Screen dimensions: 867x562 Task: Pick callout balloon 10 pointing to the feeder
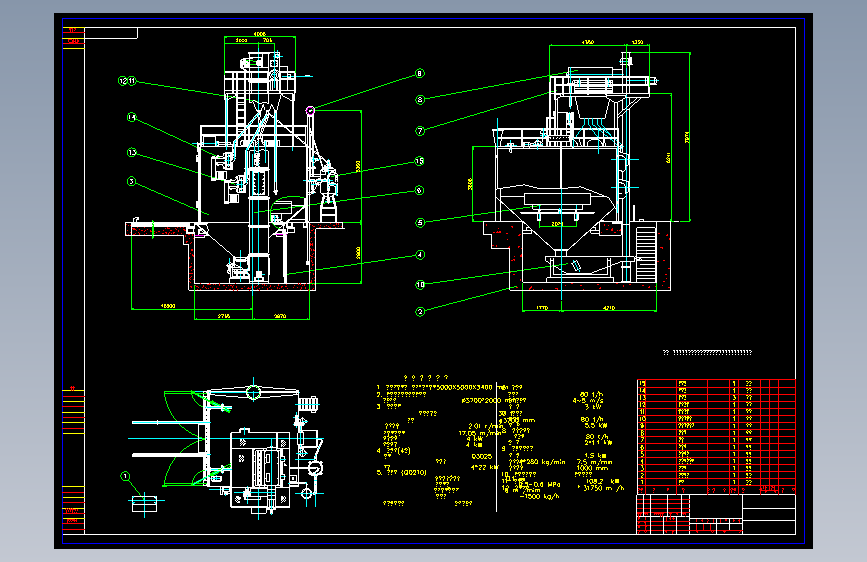[x=420, y=285]
